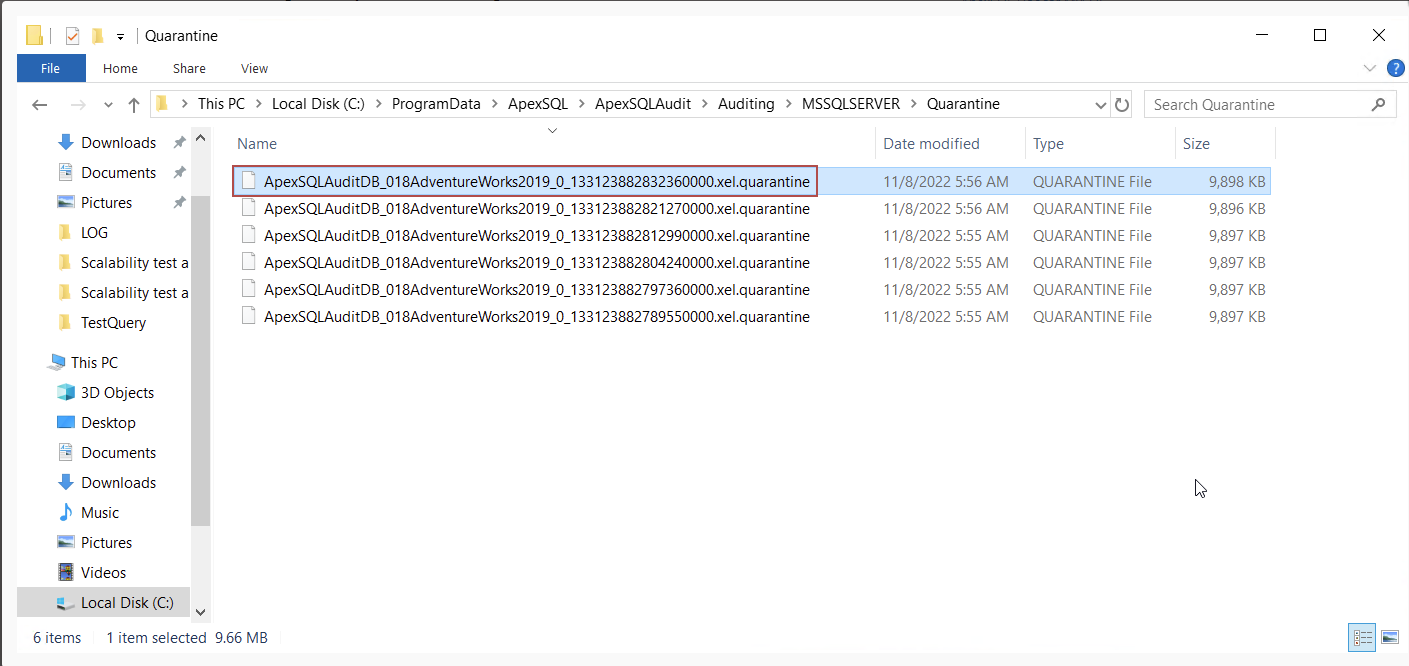Open 3D Objects in navigation pane
This screenshot has width=1409, height=666.
pyautogui.click(x=117, y=393)
